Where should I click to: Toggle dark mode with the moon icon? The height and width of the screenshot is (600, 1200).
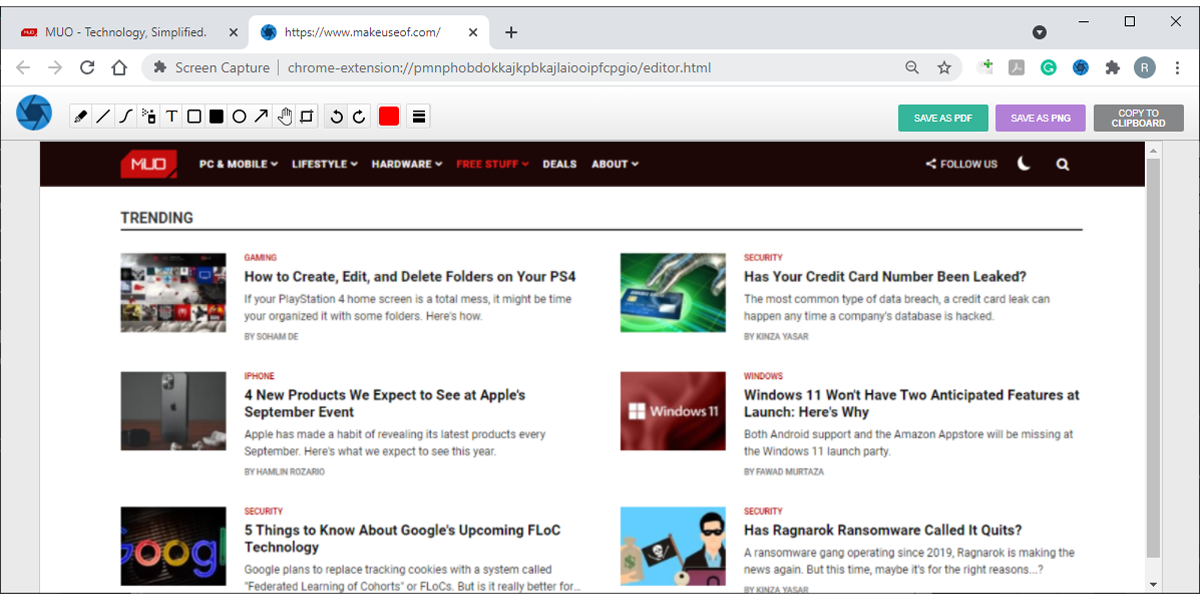tap(1023, 163)
